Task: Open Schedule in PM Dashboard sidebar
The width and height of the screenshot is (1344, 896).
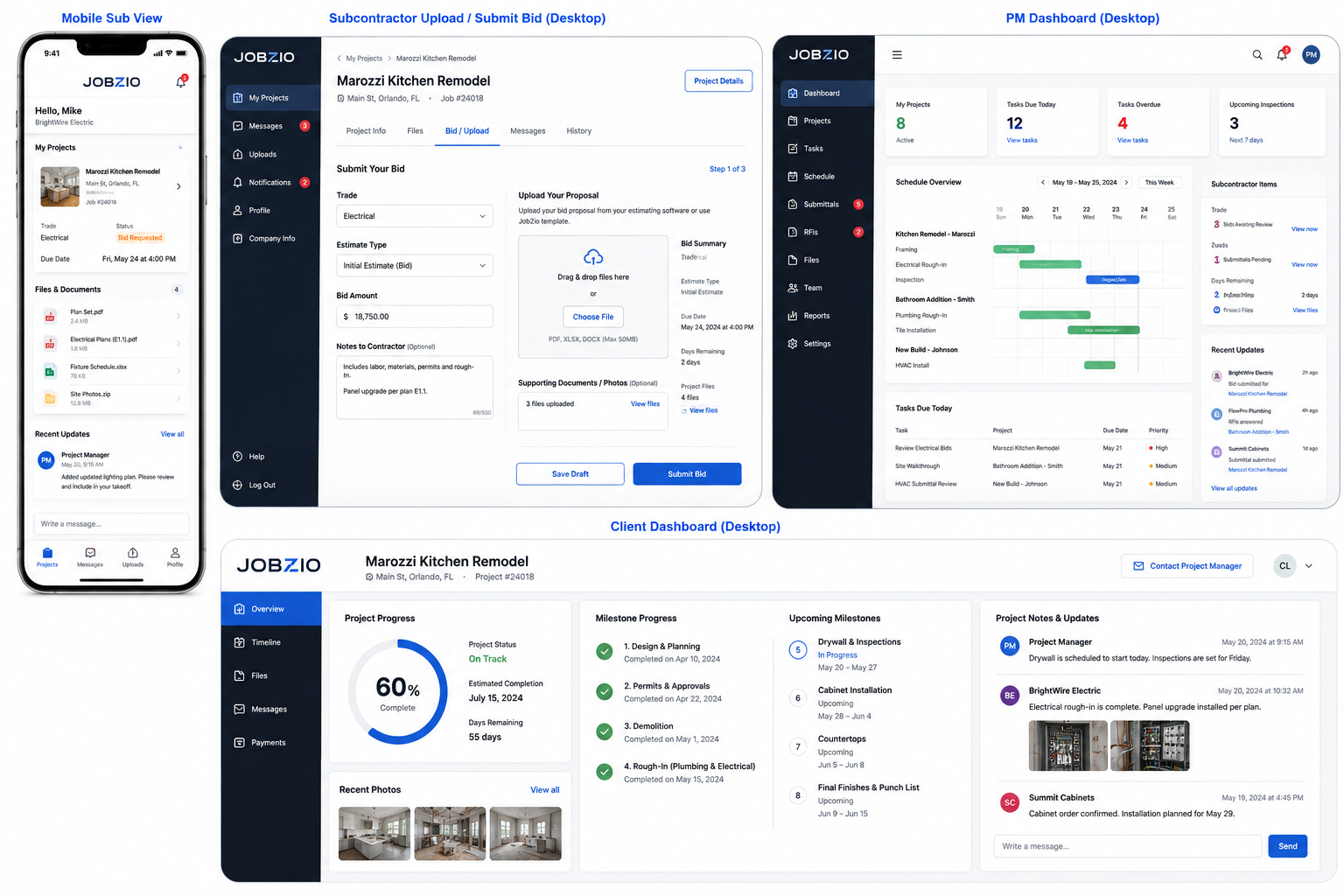Action: coord(827,176)
